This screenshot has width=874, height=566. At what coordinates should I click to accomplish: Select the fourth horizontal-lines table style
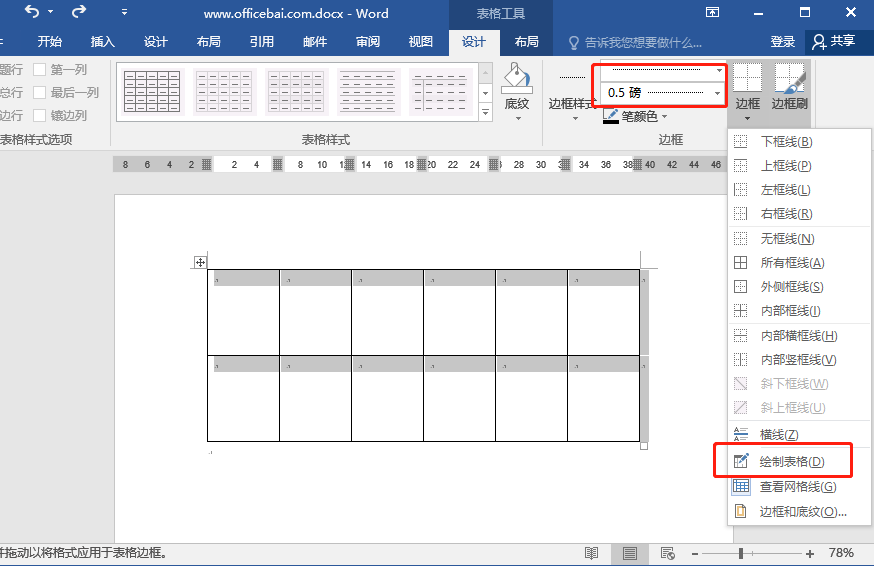click(x=368, y=92)
